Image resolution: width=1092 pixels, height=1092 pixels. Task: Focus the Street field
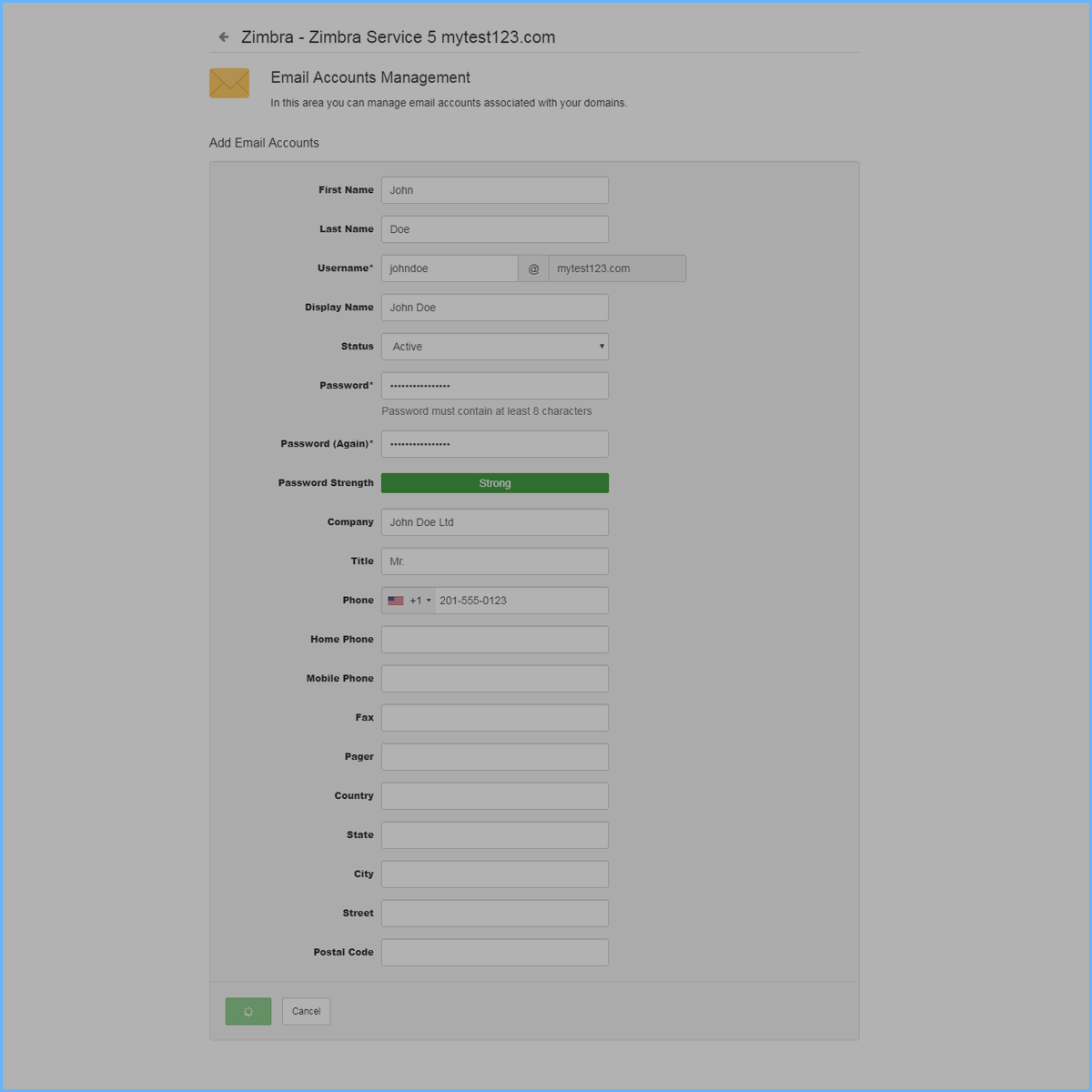click(x=495, y=914)
